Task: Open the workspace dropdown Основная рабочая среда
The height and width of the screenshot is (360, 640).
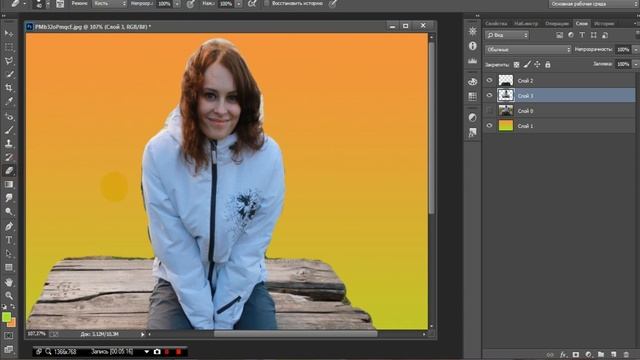Action: 594,4
